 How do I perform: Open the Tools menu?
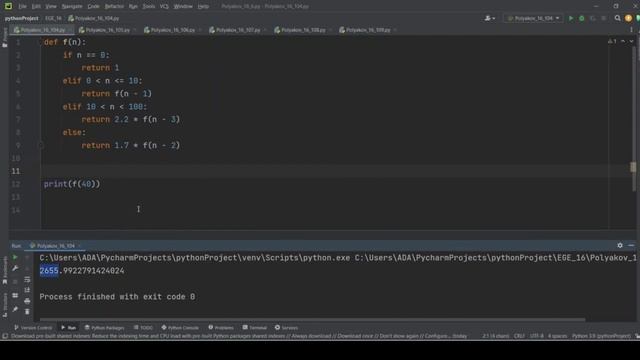149,7
